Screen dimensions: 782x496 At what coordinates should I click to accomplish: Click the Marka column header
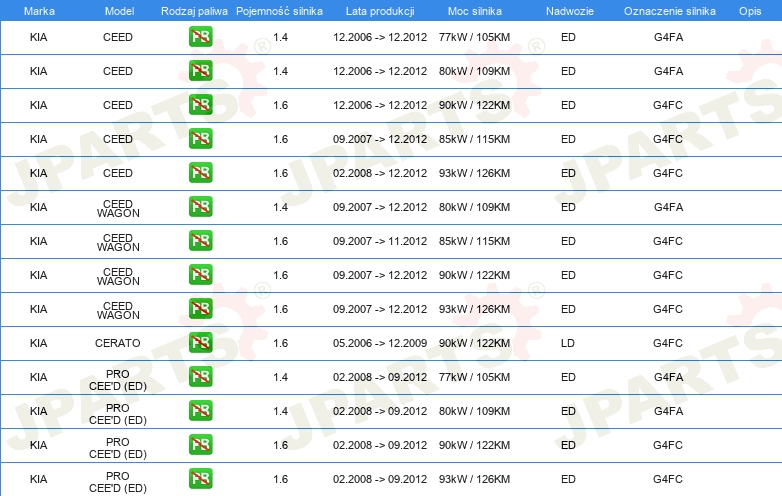(x=39, y=9)
